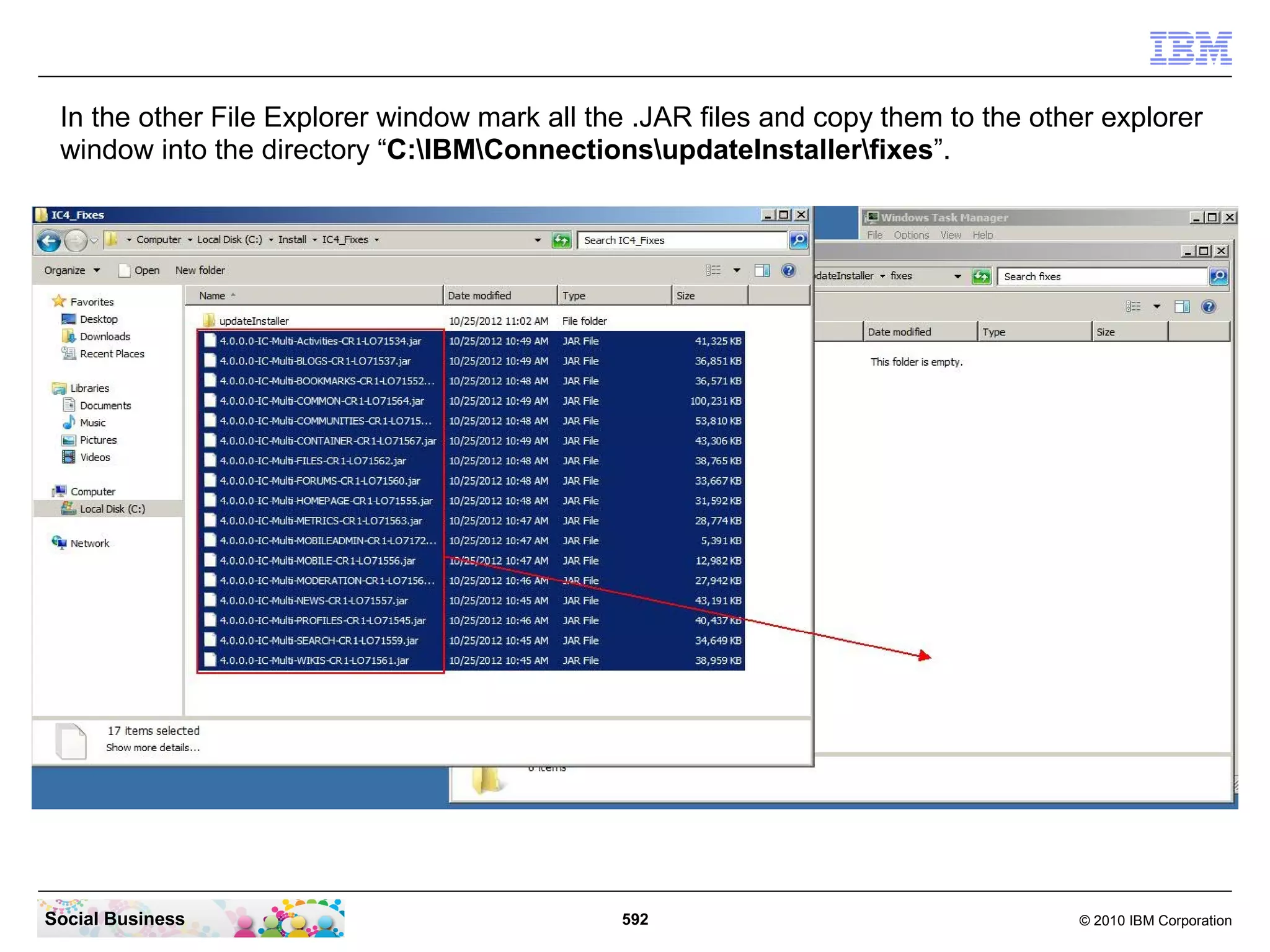Sort by the Size column in IC4_Fixes

click(x=710, y=296)
